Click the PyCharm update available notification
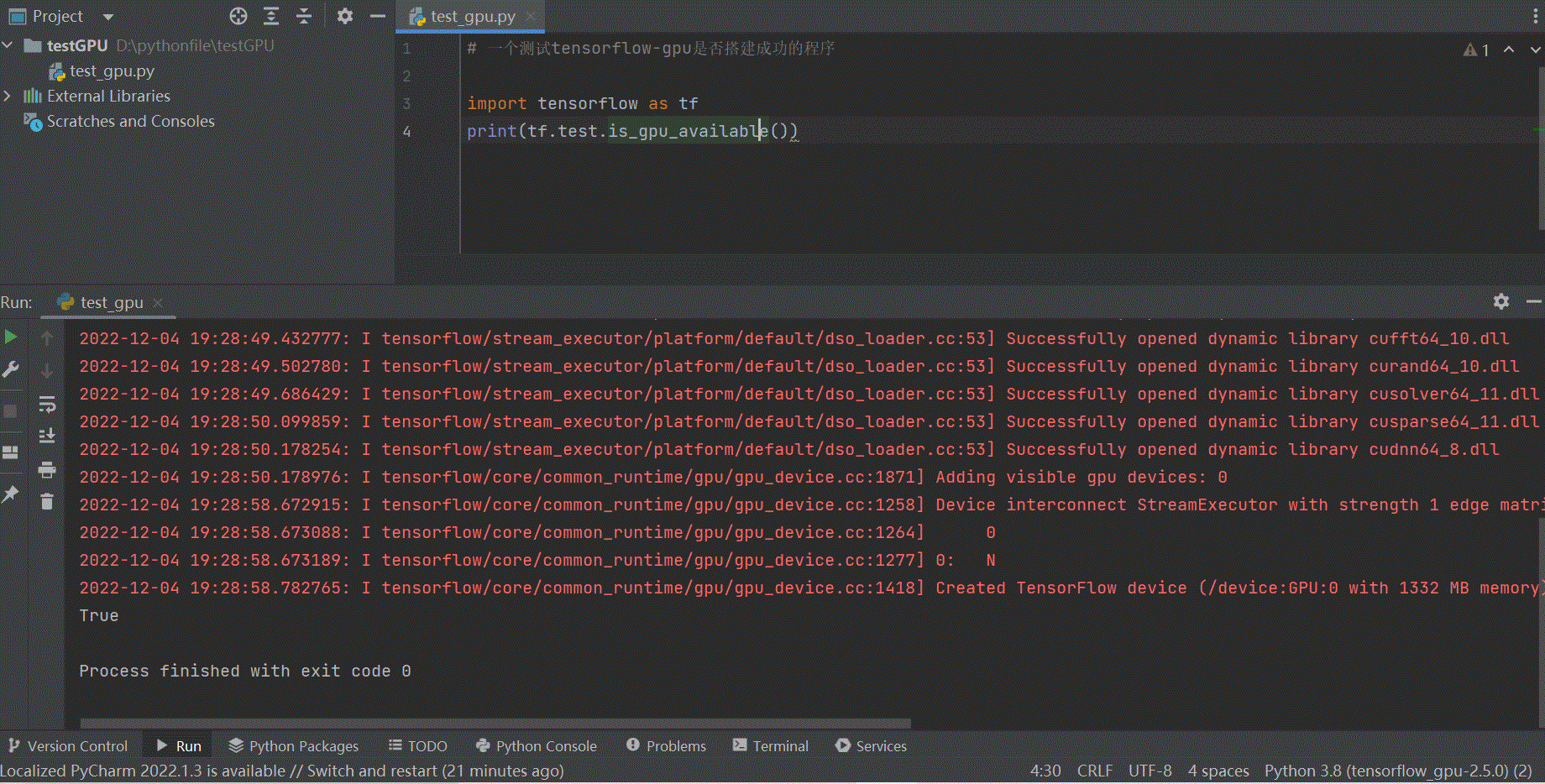Screen dimensions: 1545x784 pyautogui.click(x=282, y=771)
